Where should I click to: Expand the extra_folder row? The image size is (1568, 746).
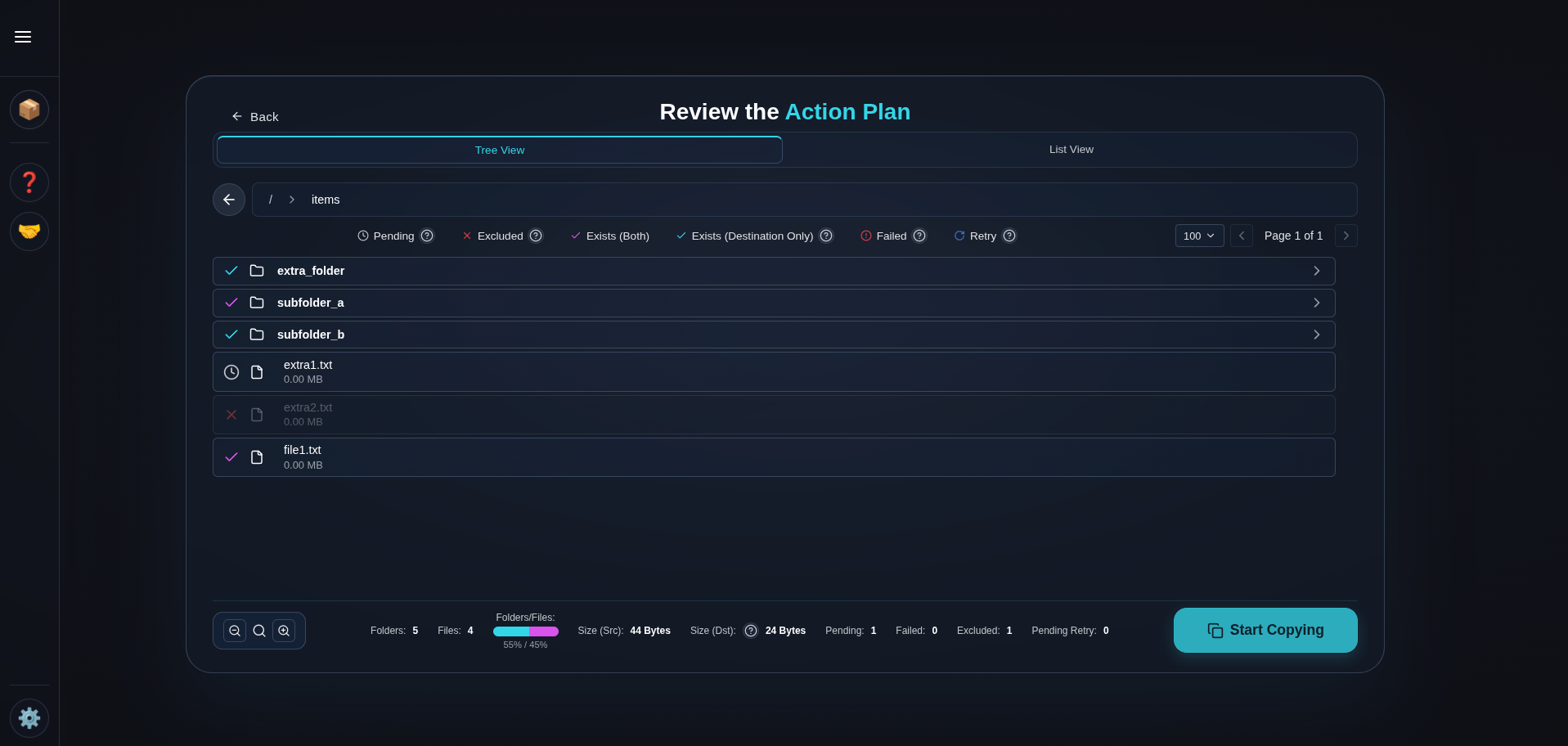click(1316, 271)
